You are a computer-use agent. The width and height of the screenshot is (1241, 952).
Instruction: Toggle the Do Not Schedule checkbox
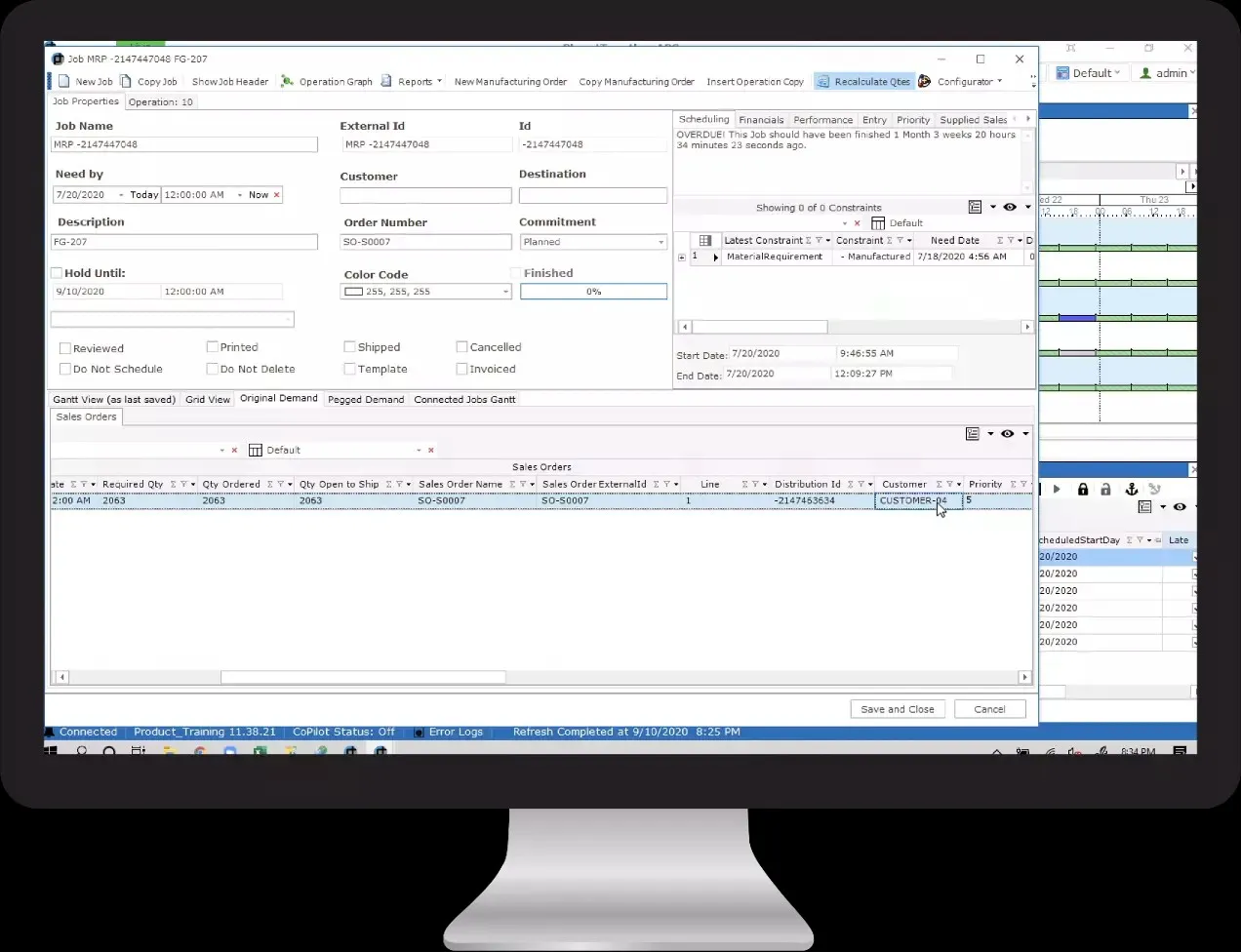[65, 370]
